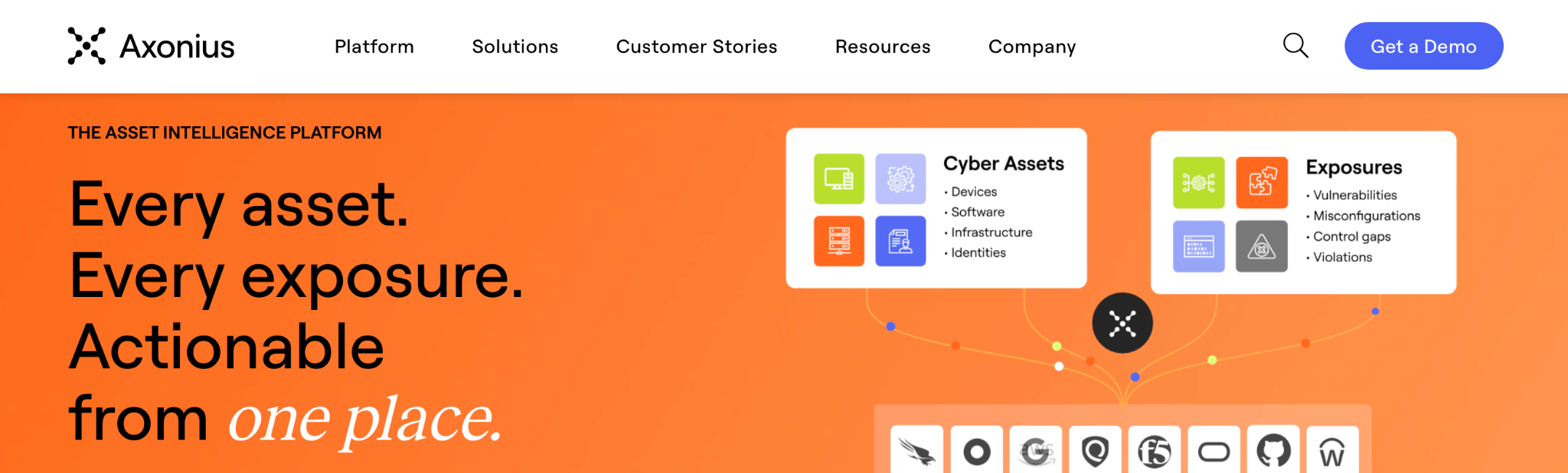Click the CrowdStrike falcon logo tile
This screenshot has width=1568, height=473.
point(917,450)
